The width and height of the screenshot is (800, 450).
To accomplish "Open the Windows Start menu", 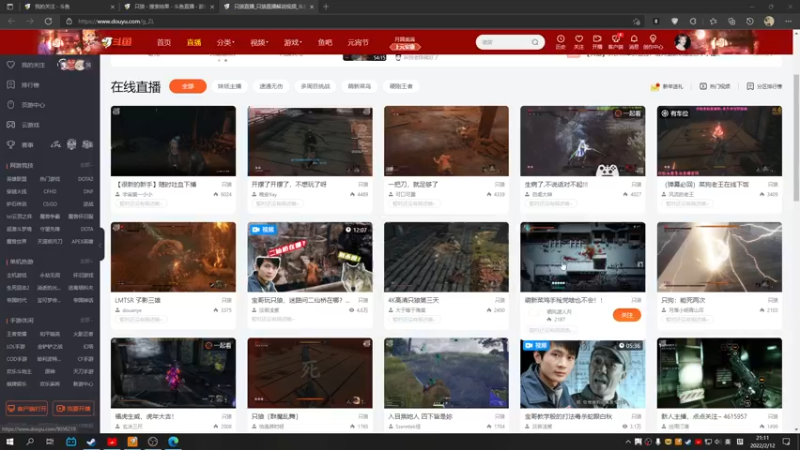I will [x=10, y=442].
